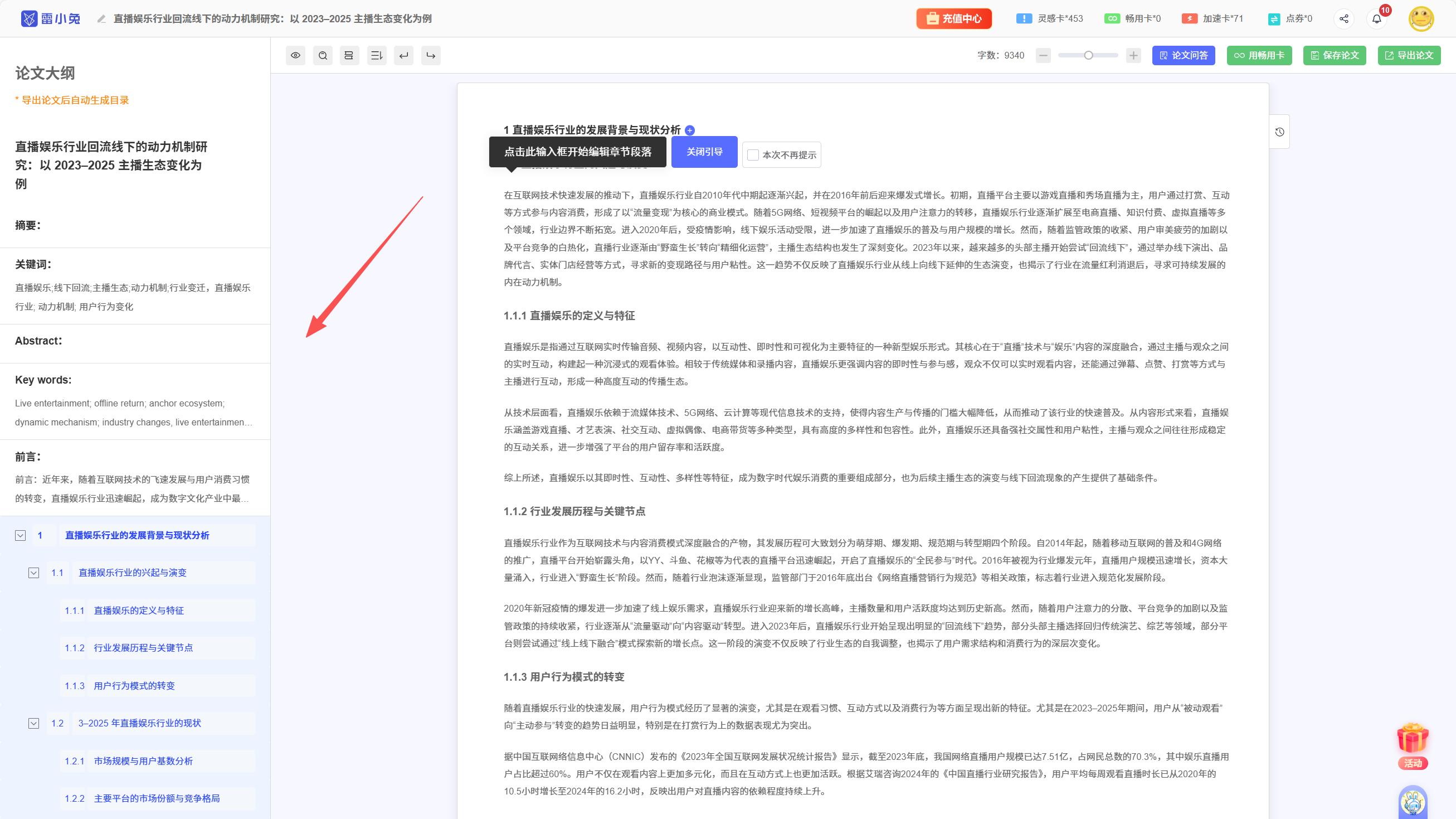Collapse chapter 1 in the outline tree

coord(21,535)
